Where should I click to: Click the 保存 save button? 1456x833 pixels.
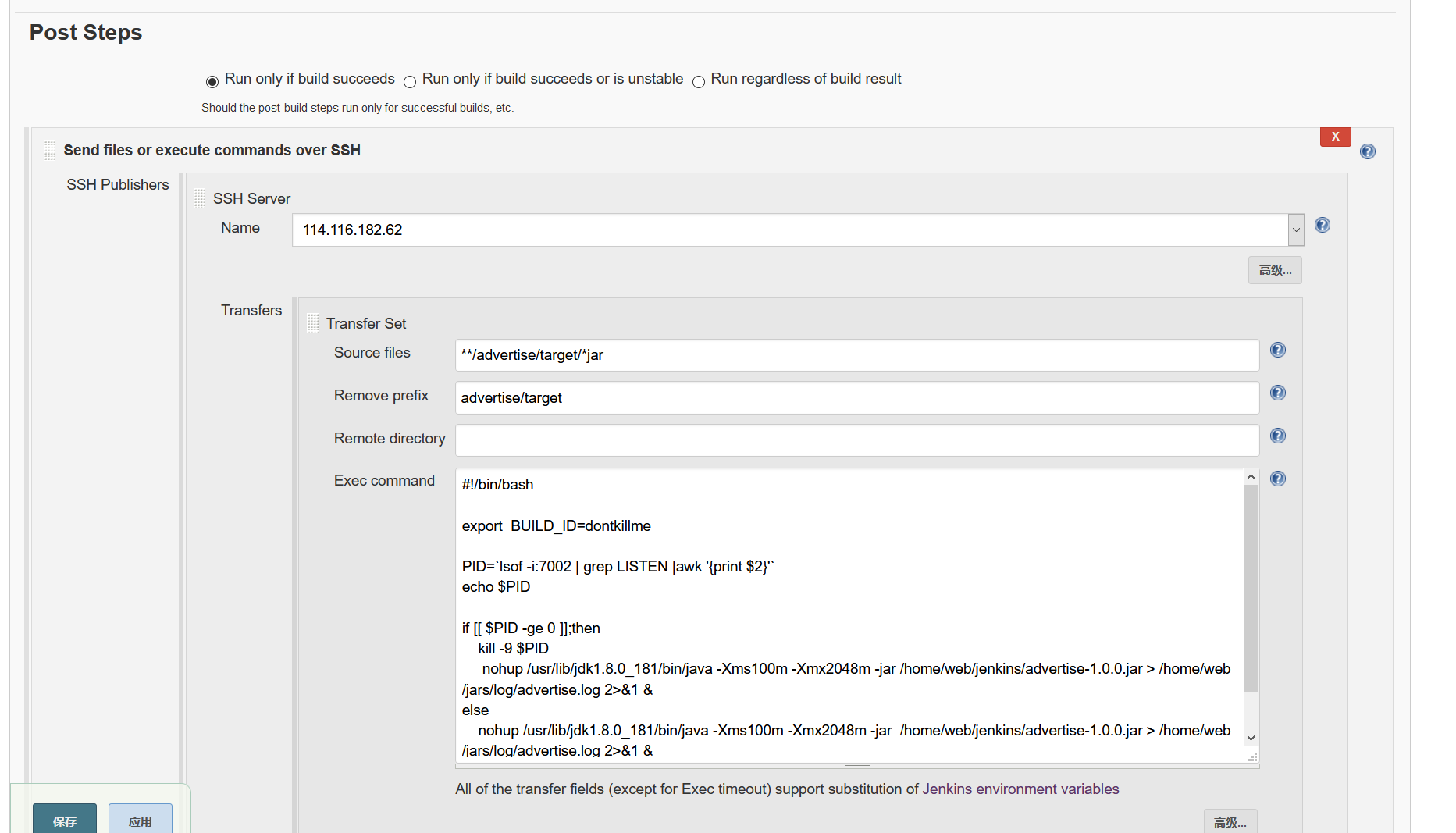pyautogui.click(x=64, y=821)
